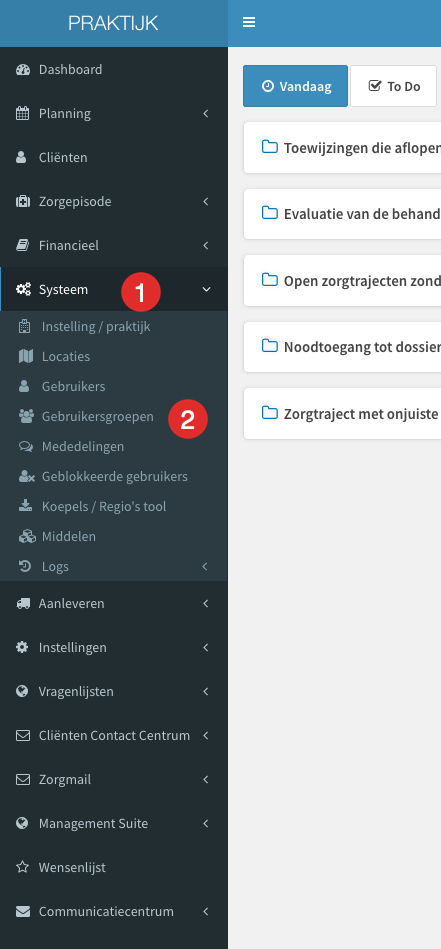Expand the Planning submenu arrow

(x=206, y=113)
